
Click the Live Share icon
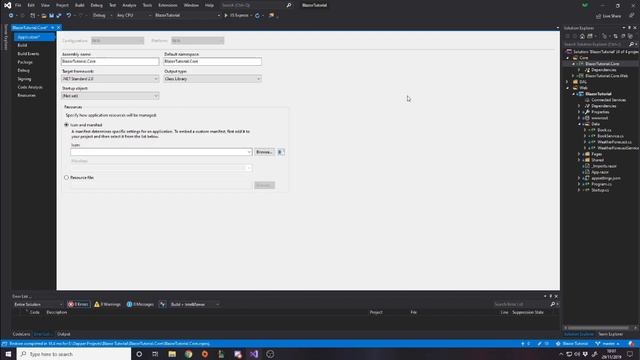(x=598, y=16)
